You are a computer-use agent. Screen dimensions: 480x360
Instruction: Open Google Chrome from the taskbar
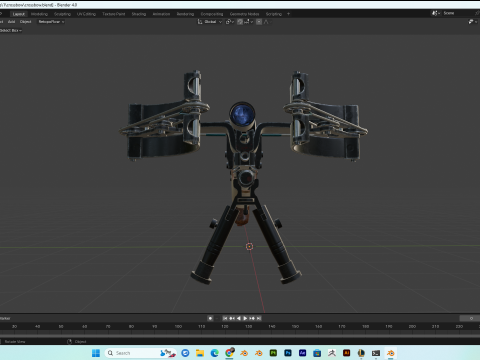(229, 353)
